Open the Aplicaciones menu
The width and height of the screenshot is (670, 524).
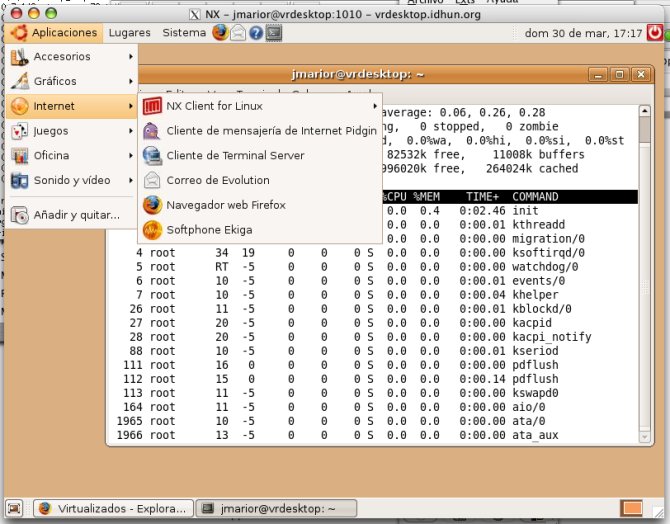[x=54, y=33]
